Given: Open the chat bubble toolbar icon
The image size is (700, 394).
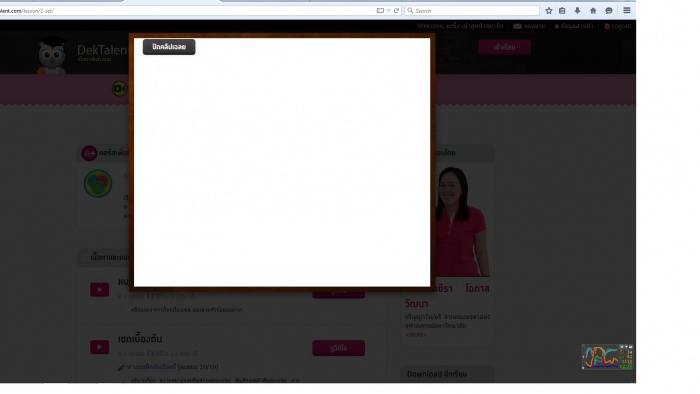Looking at the screenshot, I should 608,11.
